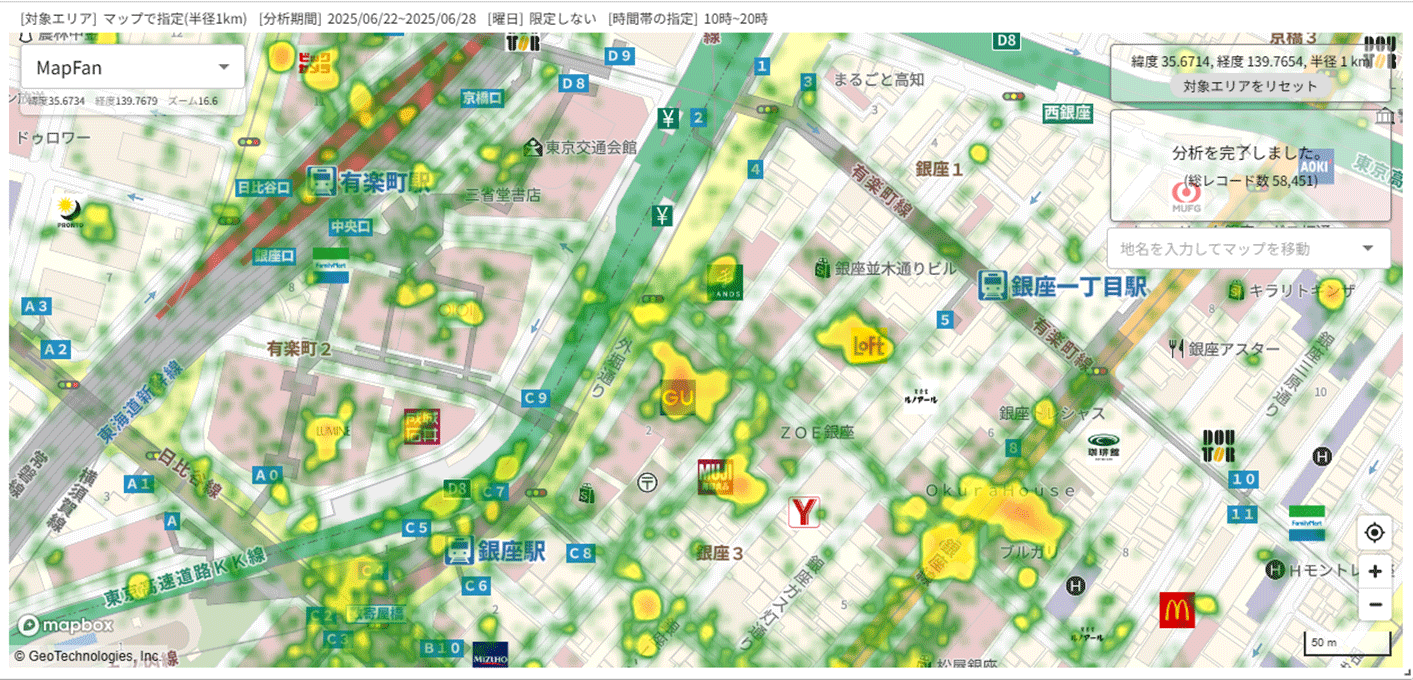Viewport: 1413px width, 680px height.
Task: Click the OkuraHouse map label
Action: pos(1001,490)
